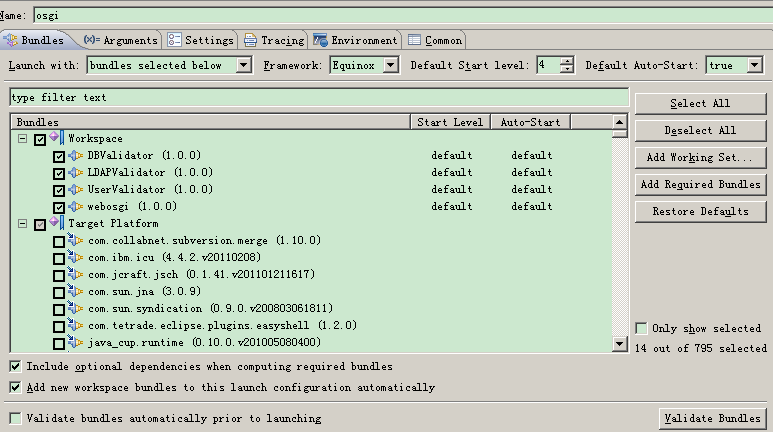The width and height of the screenshot is (773, 432).
Task: Click the Select All button
Action: tap(700, 104)
